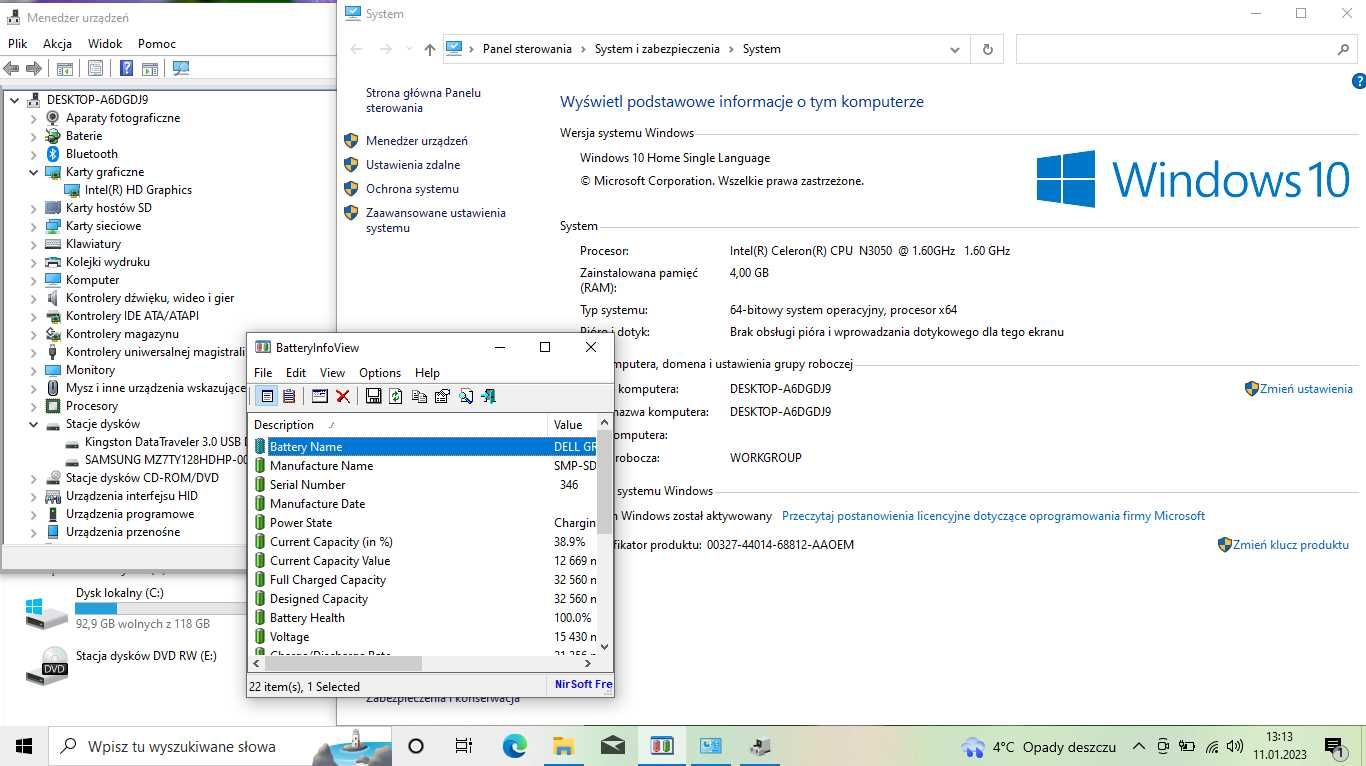The image size is (1366, 766).
Task: Switch to battery log view clipboard icon
Action: pyautogui.click(x=289, y=396)
